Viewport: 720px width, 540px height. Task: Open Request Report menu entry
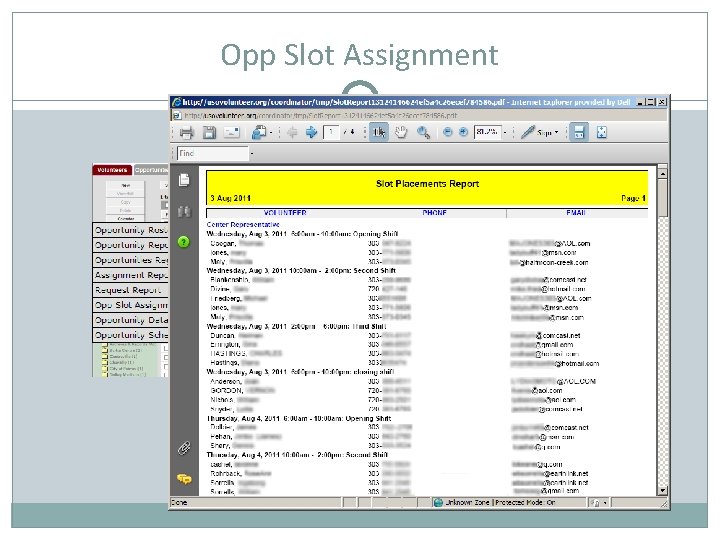pyautogui.click(x=131, y=290)
